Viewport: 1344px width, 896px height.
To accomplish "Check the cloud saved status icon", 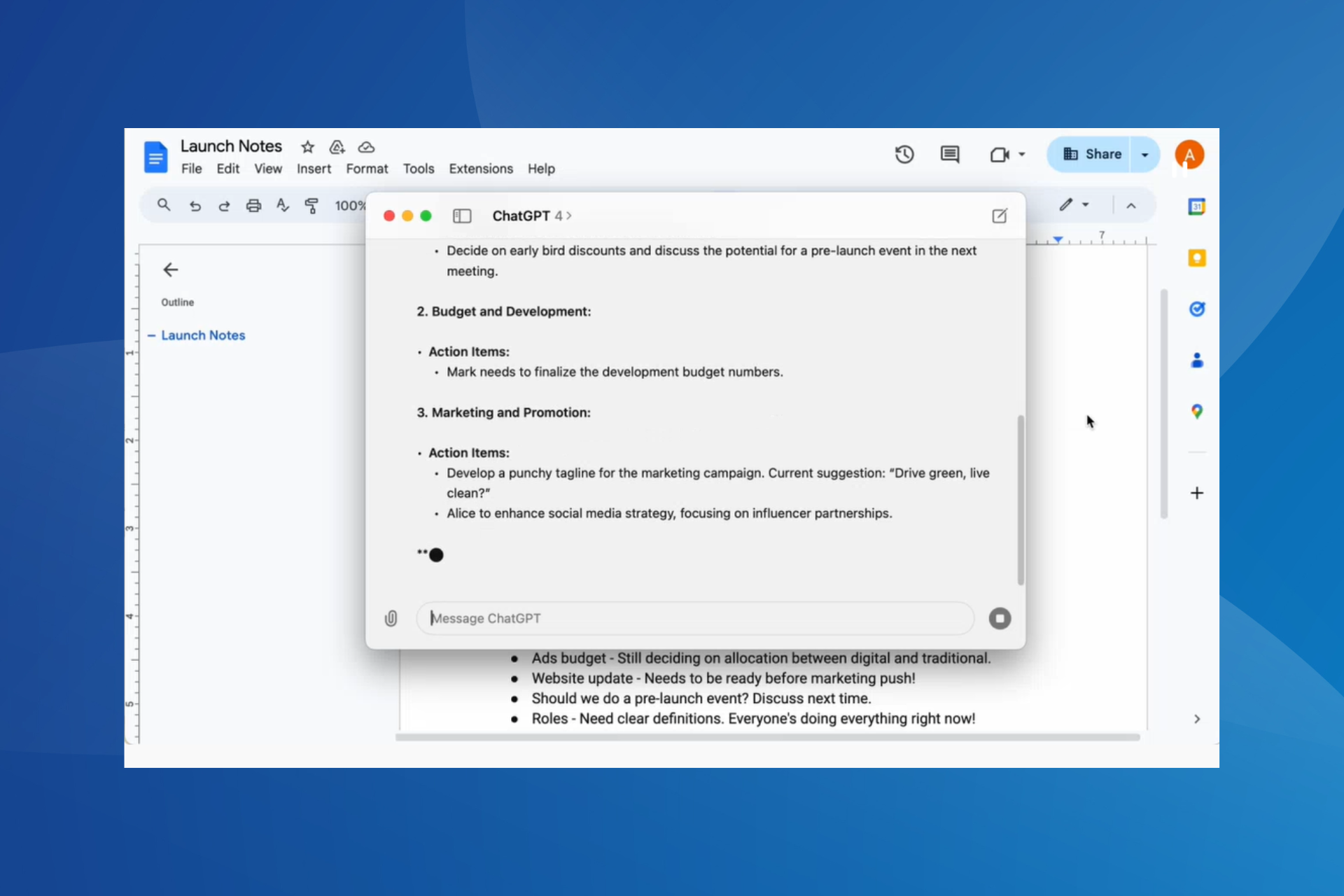I will [x=366, y=147].
